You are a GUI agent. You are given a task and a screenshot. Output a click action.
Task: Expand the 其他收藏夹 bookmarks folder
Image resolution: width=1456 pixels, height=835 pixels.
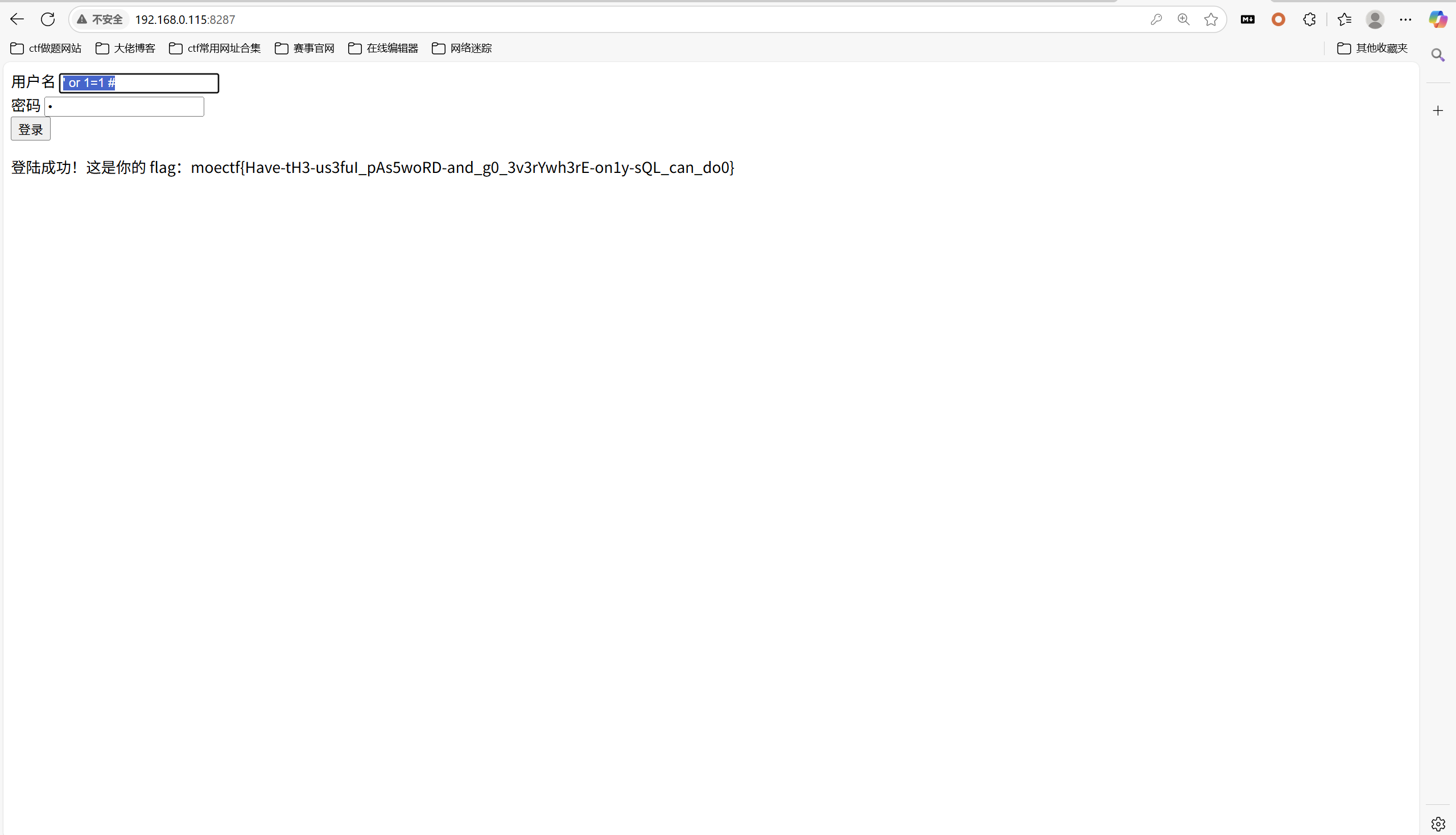(x=1372, y=48)
